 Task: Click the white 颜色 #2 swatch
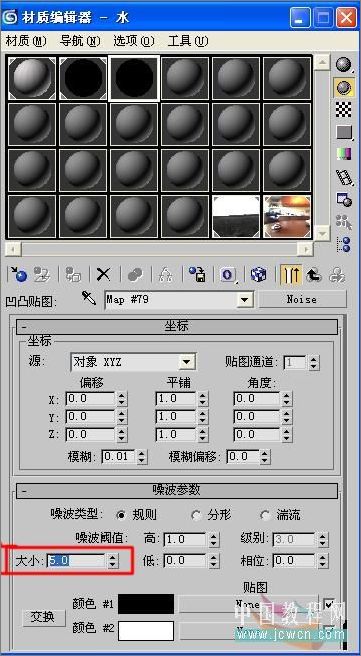click(146, 631)
